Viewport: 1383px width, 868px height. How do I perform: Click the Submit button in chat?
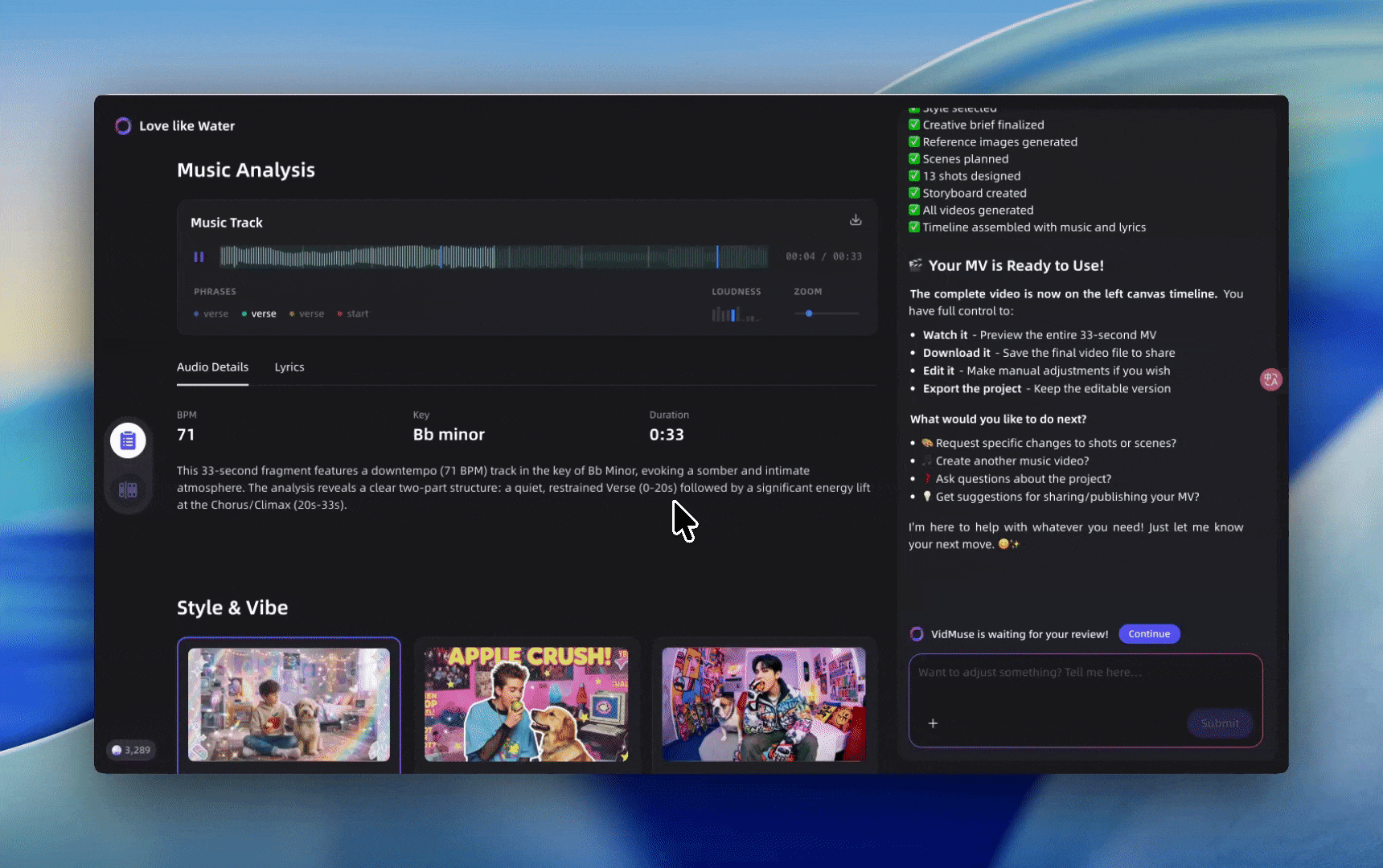pyautogui.click(x=1219, y=723)
